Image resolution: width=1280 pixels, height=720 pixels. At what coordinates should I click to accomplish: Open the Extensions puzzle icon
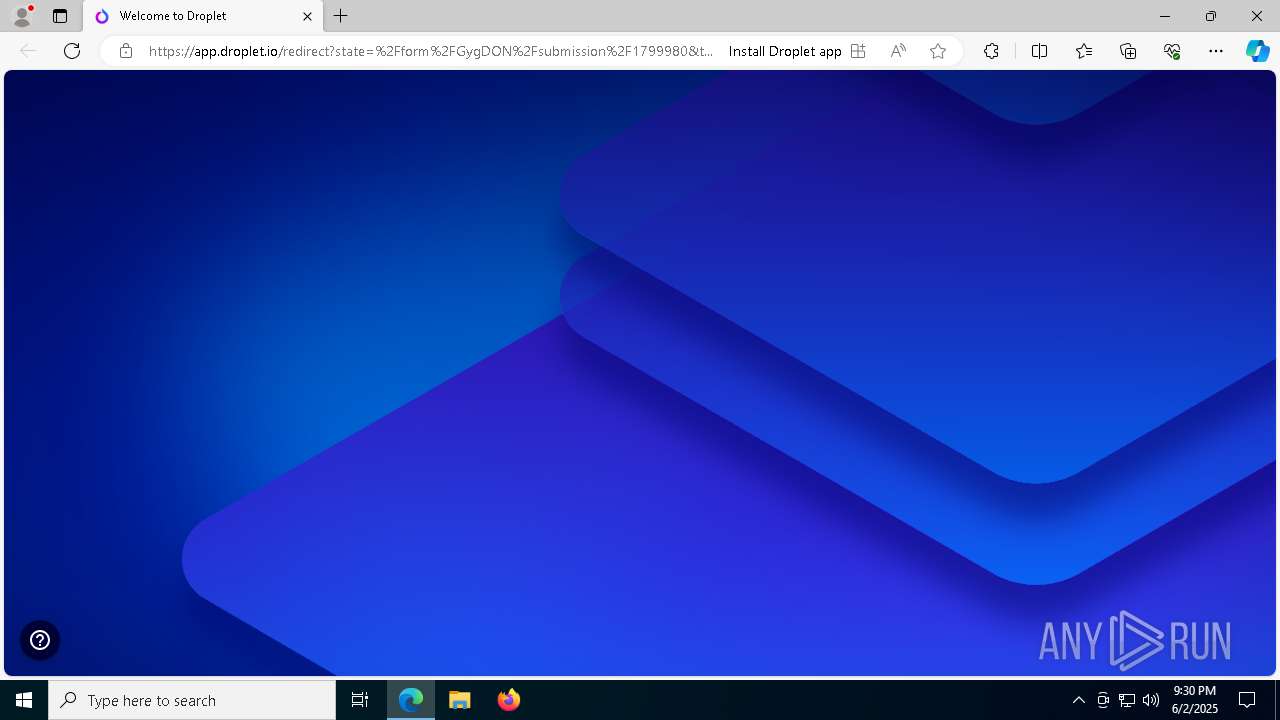pyautogui.click(x=991, y=51)
